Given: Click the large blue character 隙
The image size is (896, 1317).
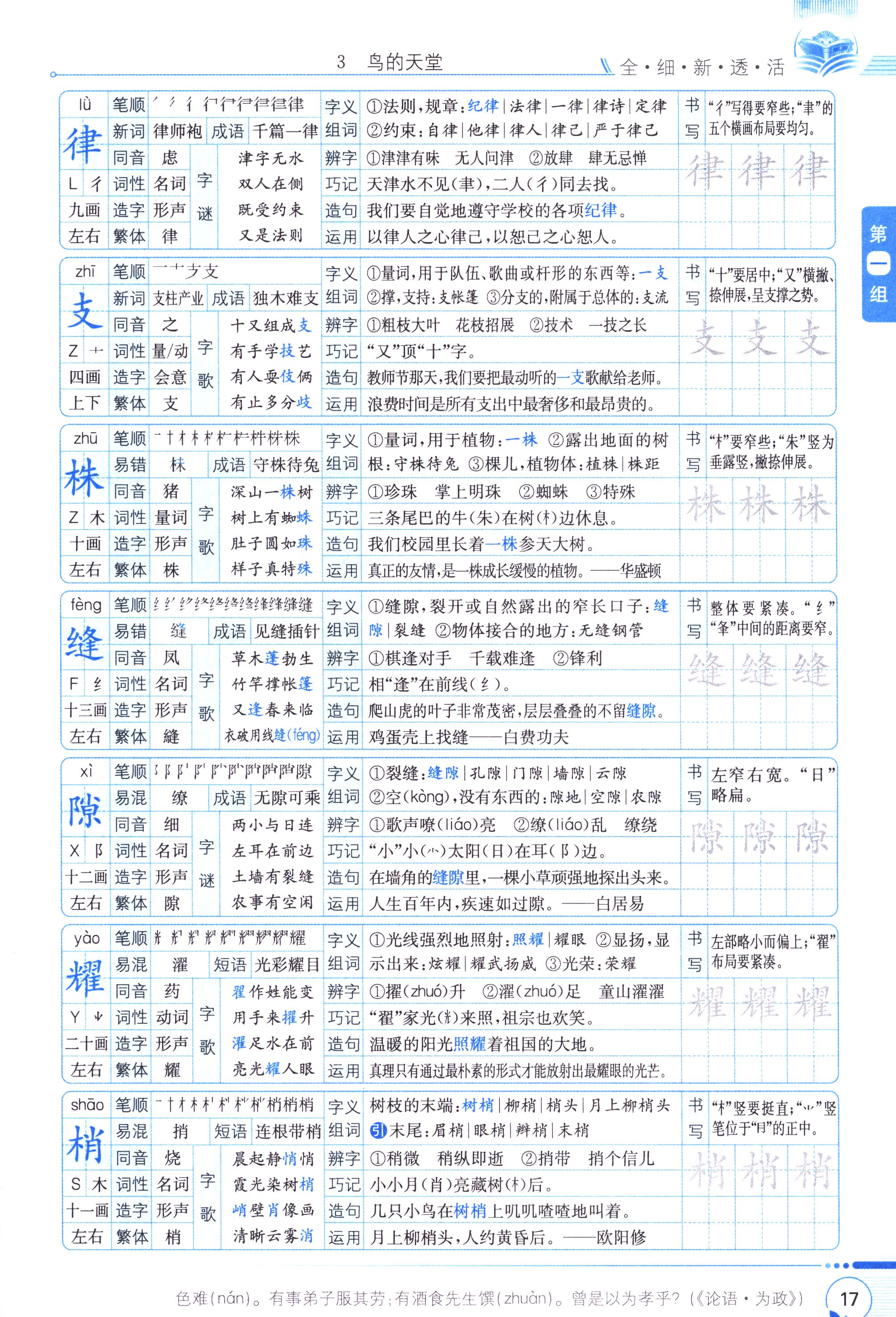Looking at the screenshot, I should [x=85, y=810].
